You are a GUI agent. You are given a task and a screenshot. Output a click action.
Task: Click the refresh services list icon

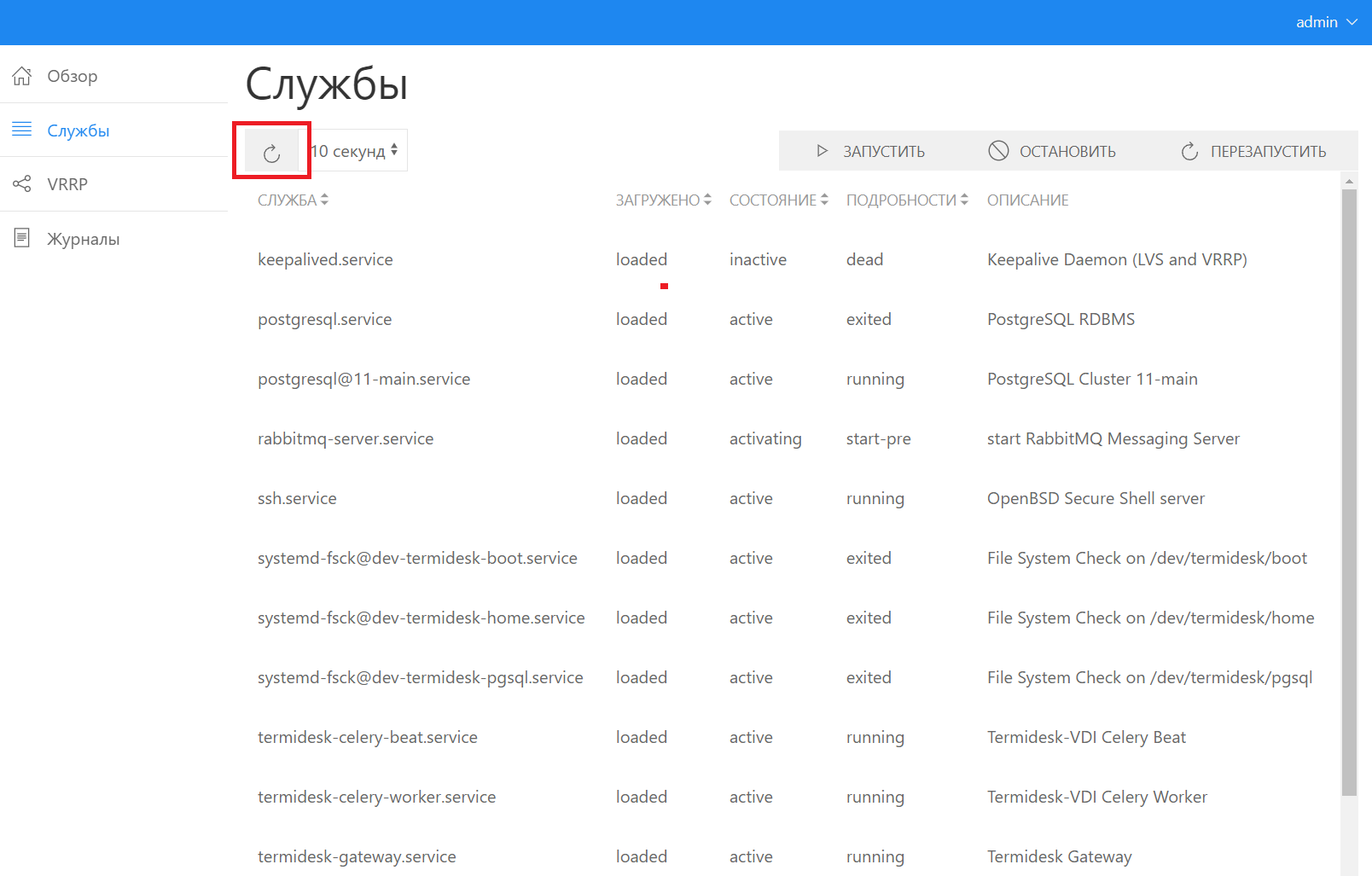click(271, 153)
